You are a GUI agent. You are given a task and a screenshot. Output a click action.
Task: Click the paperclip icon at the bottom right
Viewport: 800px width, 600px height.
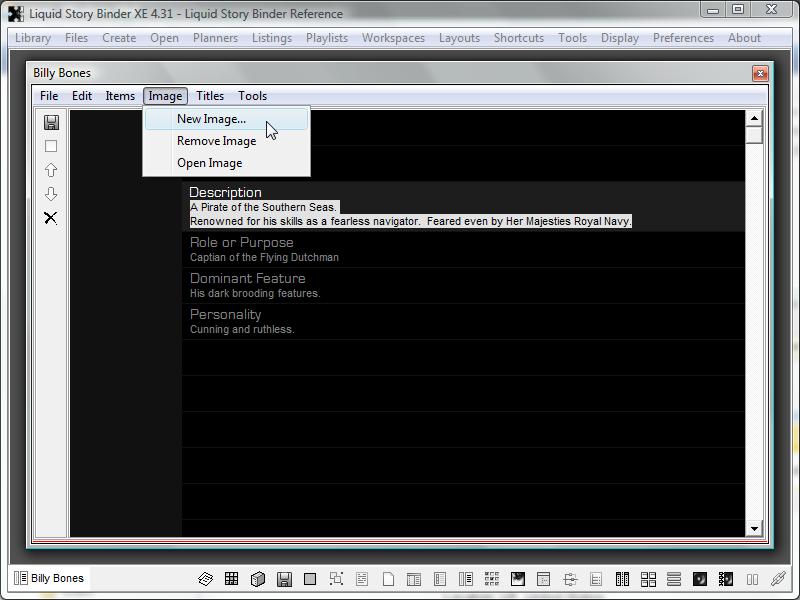(777, 579)
